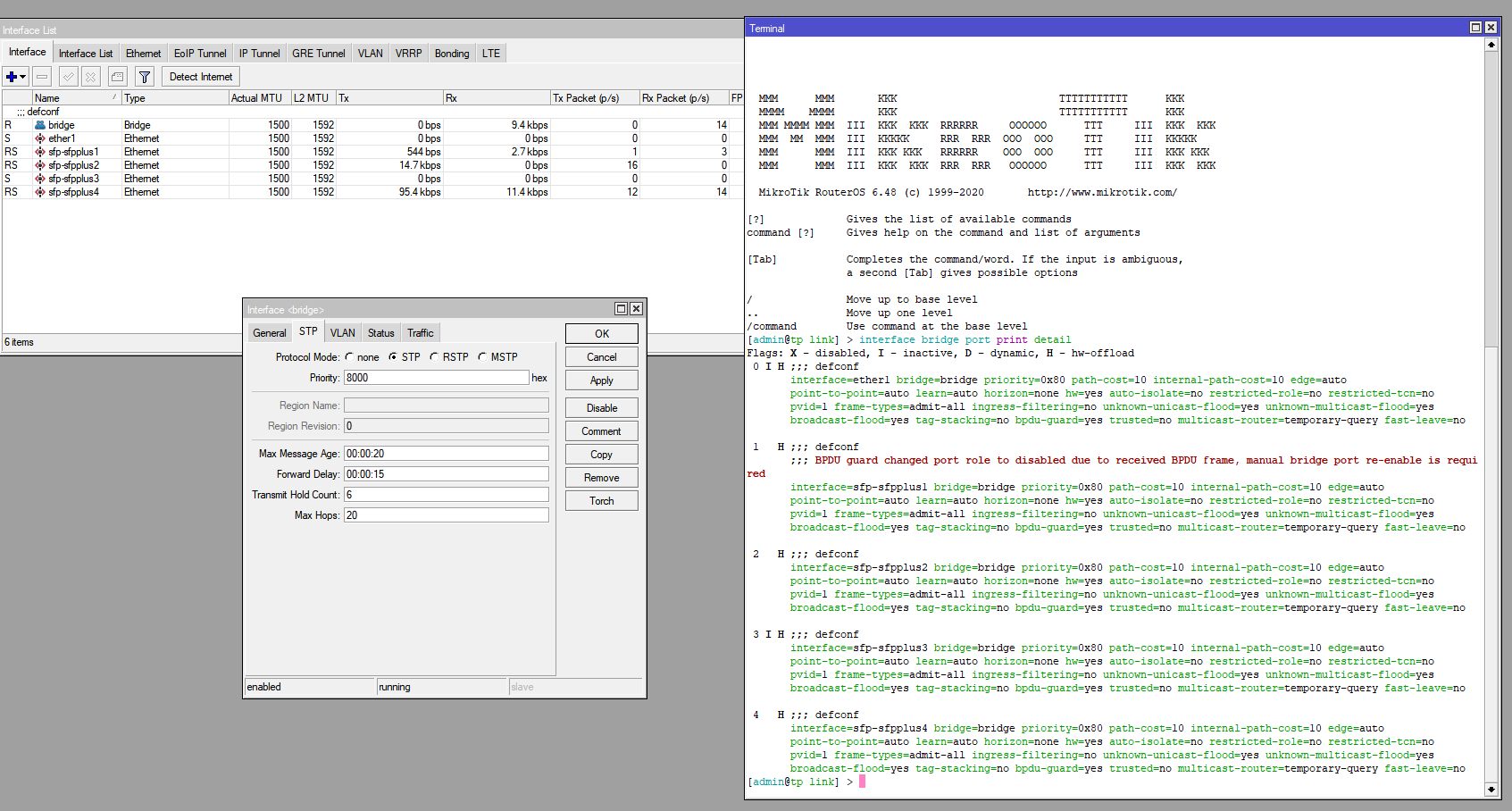The height and width of the screenshot is (811, 1512).
Task: Click the Disable button in bridge dialog
Action: (602, 408)
